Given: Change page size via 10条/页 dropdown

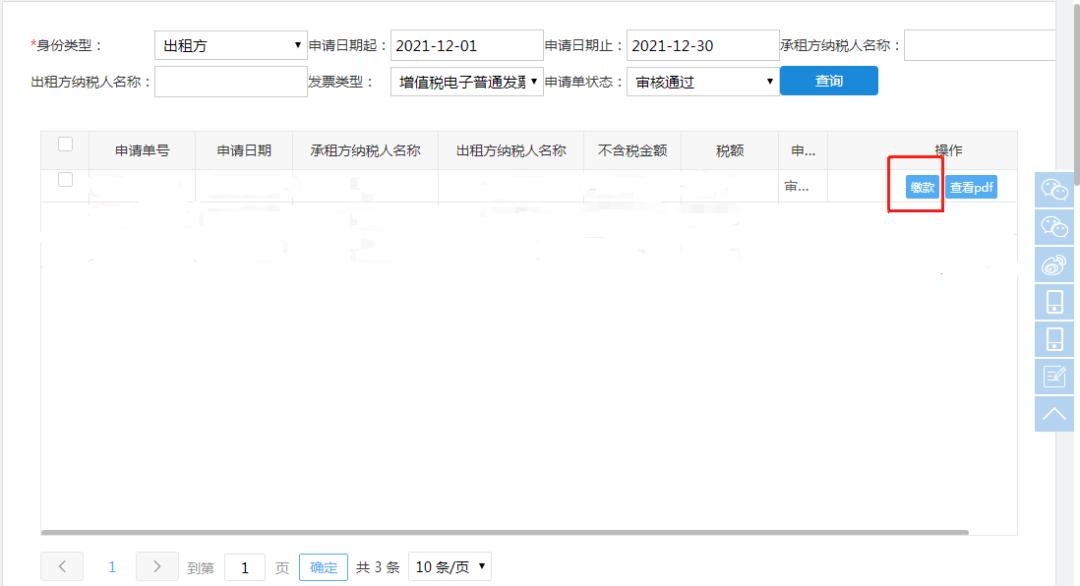Looking at the screenshot, I should pyautogui.click(x=450, y=565).
